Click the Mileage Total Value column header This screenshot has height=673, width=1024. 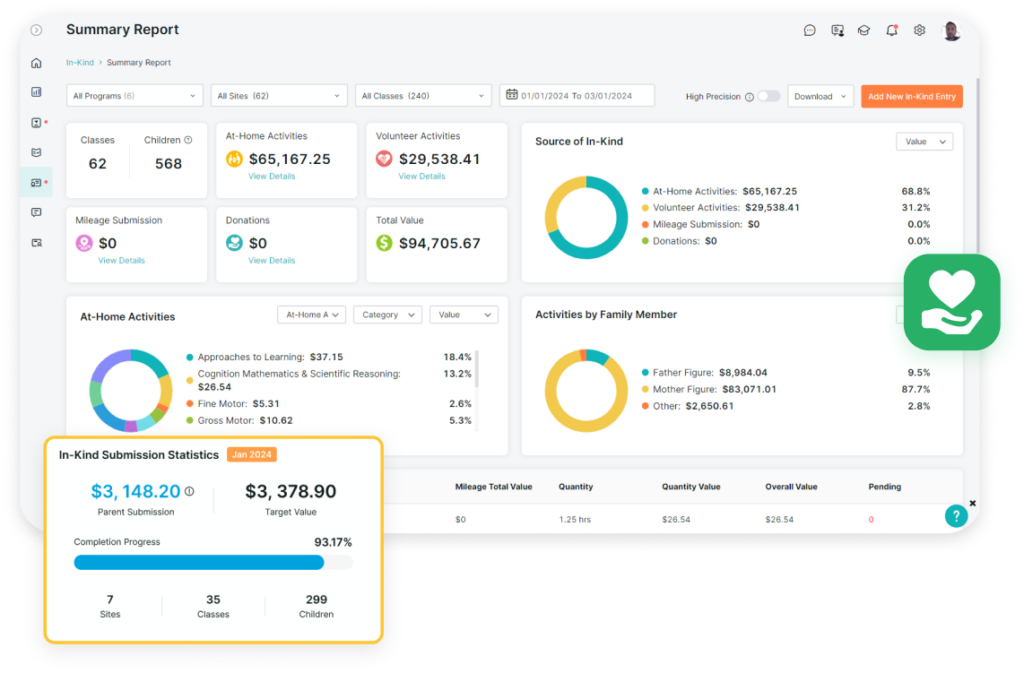[x=493, y=487]
